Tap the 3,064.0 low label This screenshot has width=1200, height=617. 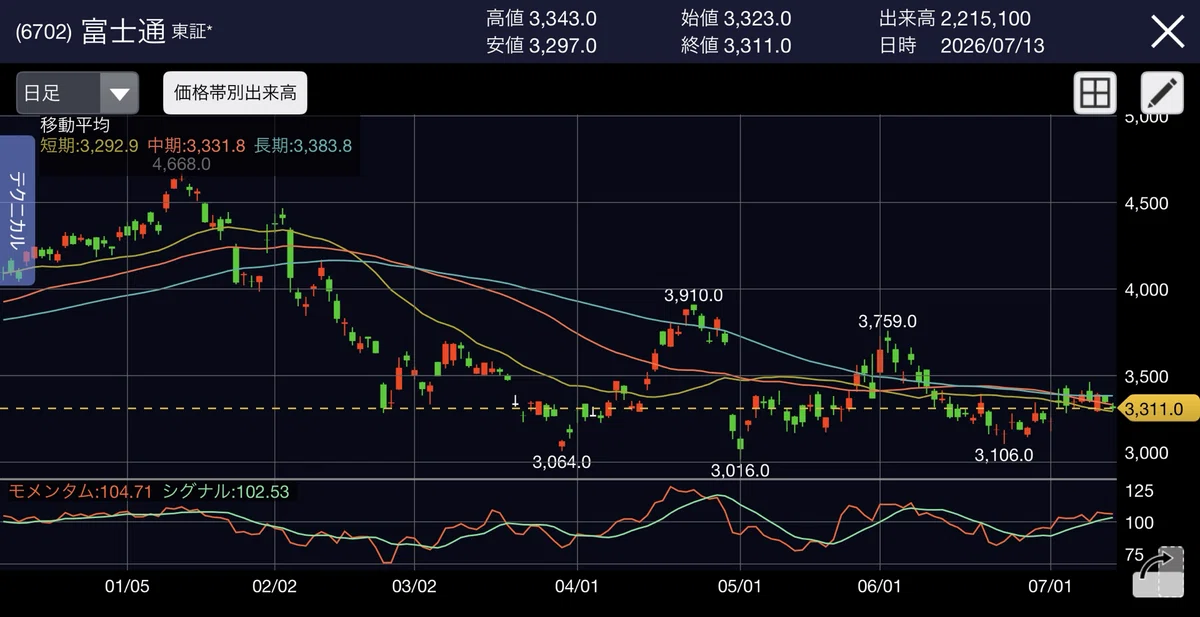tap(562, 462)
